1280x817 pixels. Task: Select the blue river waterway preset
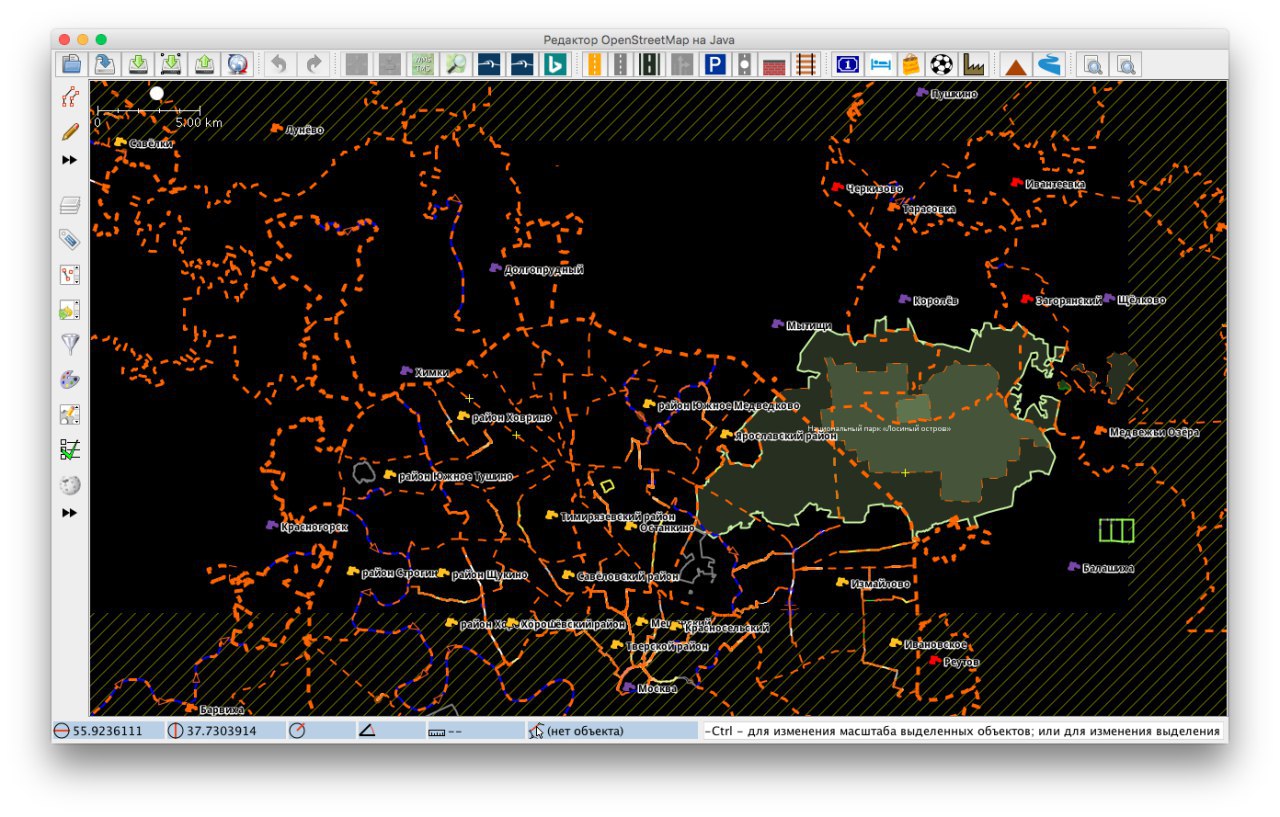point(1048,65)
